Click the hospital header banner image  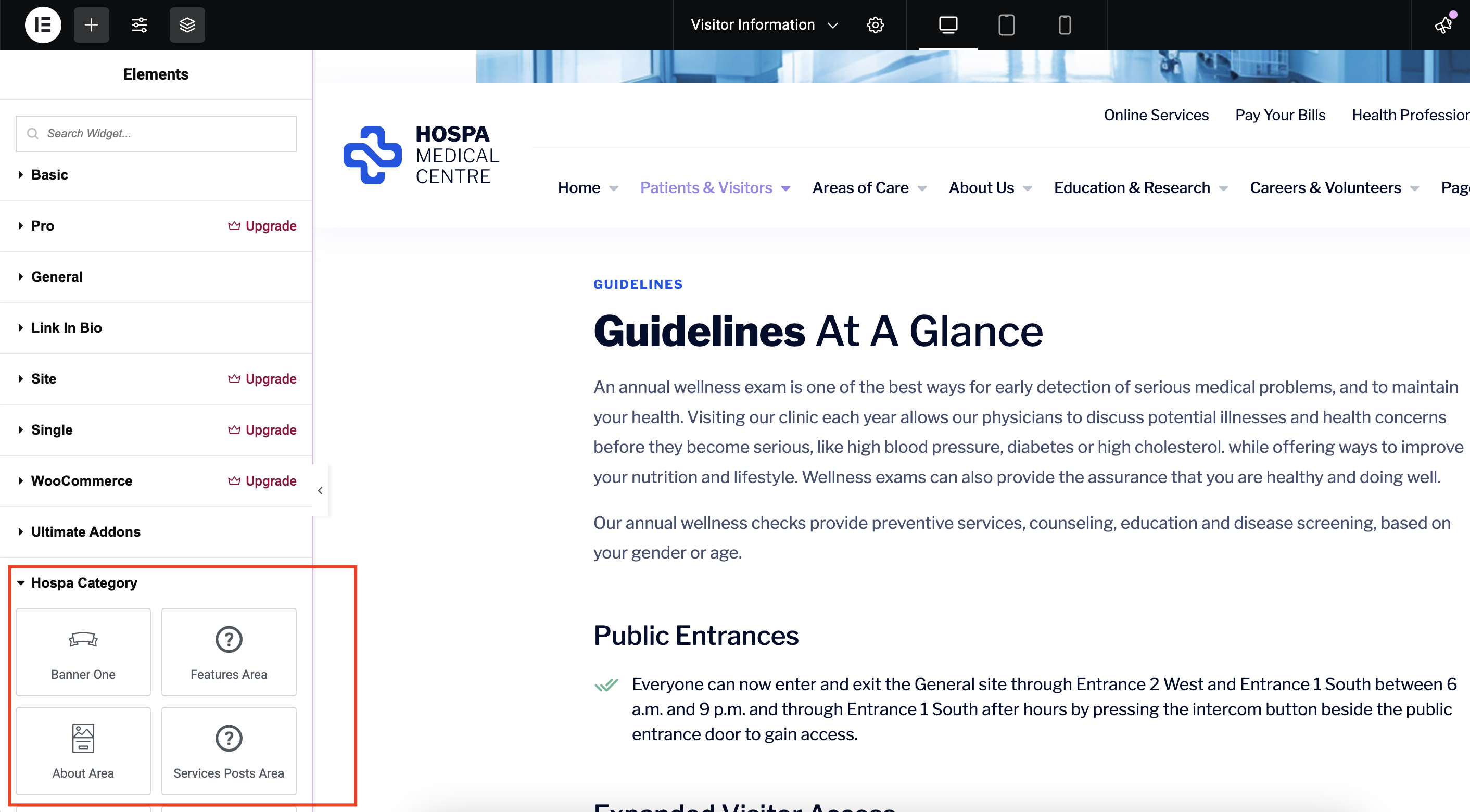[972, 66]
